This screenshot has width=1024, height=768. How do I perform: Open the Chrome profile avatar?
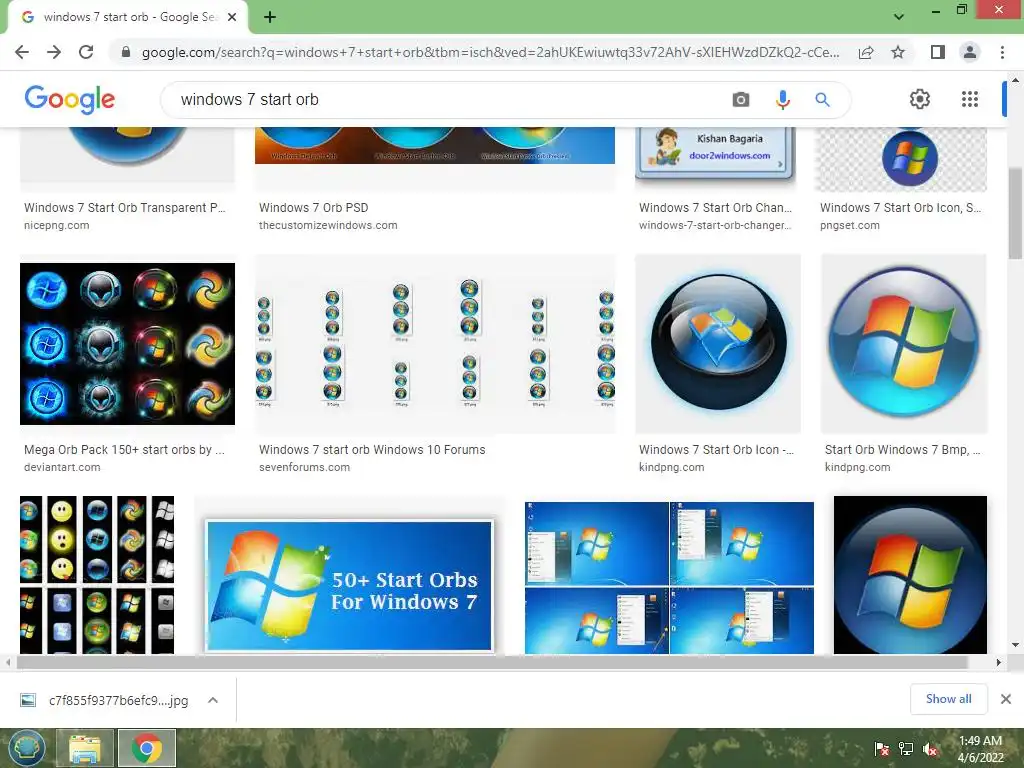[x=970, y=52]
